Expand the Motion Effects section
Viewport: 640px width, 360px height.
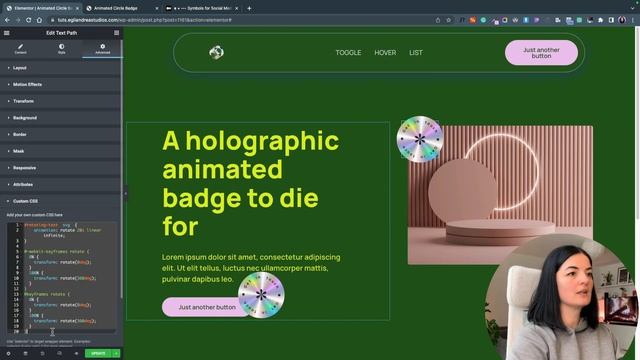(60, 84)
